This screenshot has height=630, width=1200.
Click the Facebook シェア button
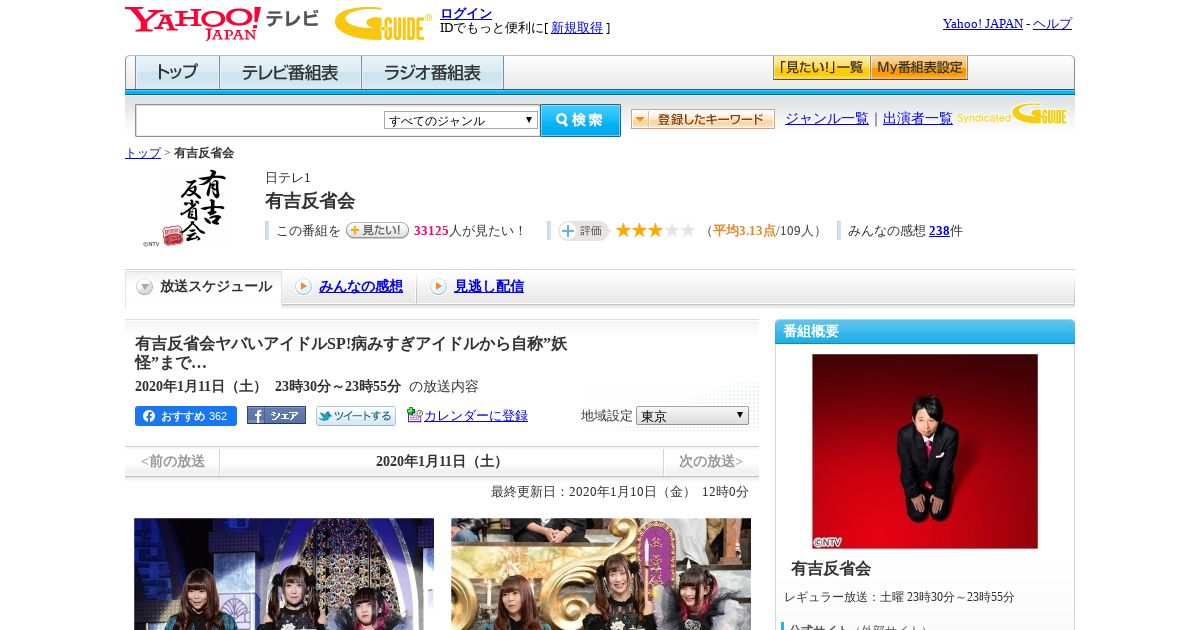(276, 416)
